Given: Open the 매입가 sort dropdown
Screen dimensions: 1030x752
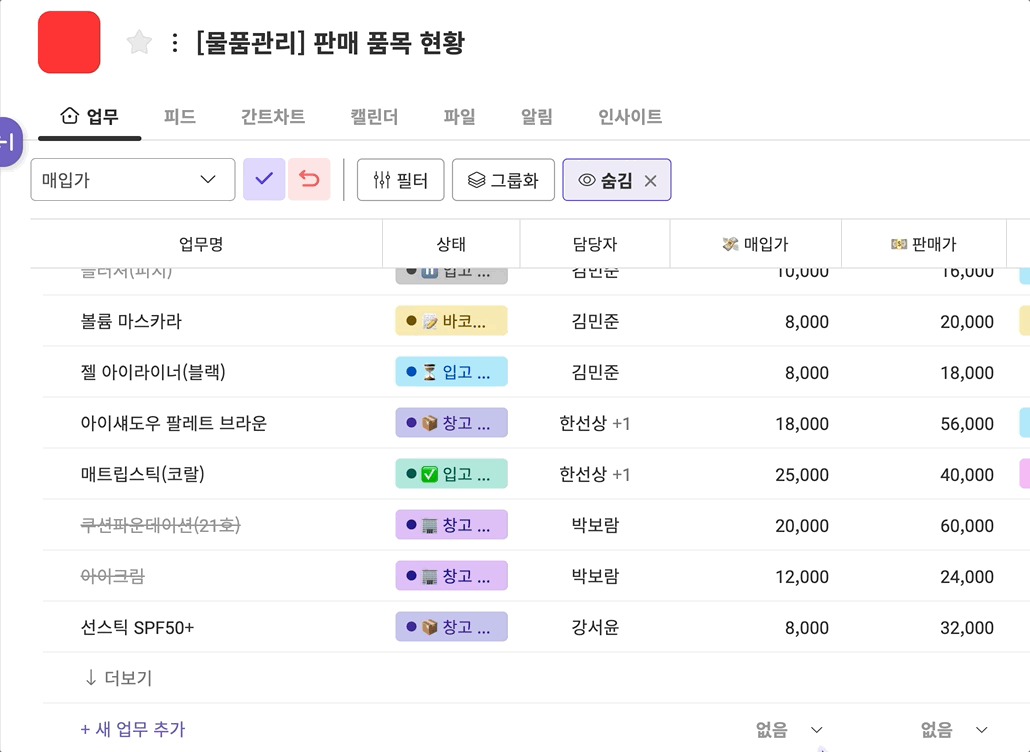Looking at the screenshot, I should point(133,180).
